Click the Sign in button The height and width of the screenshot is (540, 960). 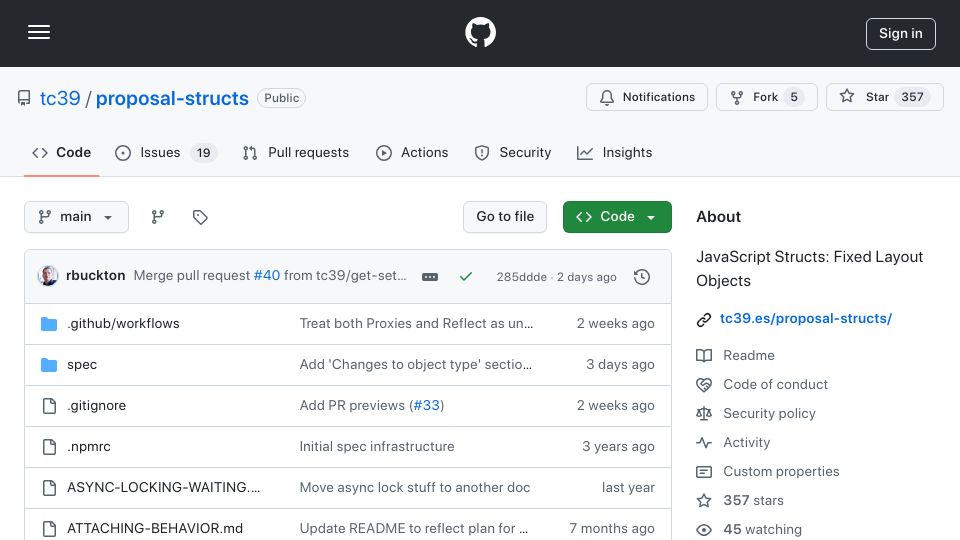tap(900, 34)
